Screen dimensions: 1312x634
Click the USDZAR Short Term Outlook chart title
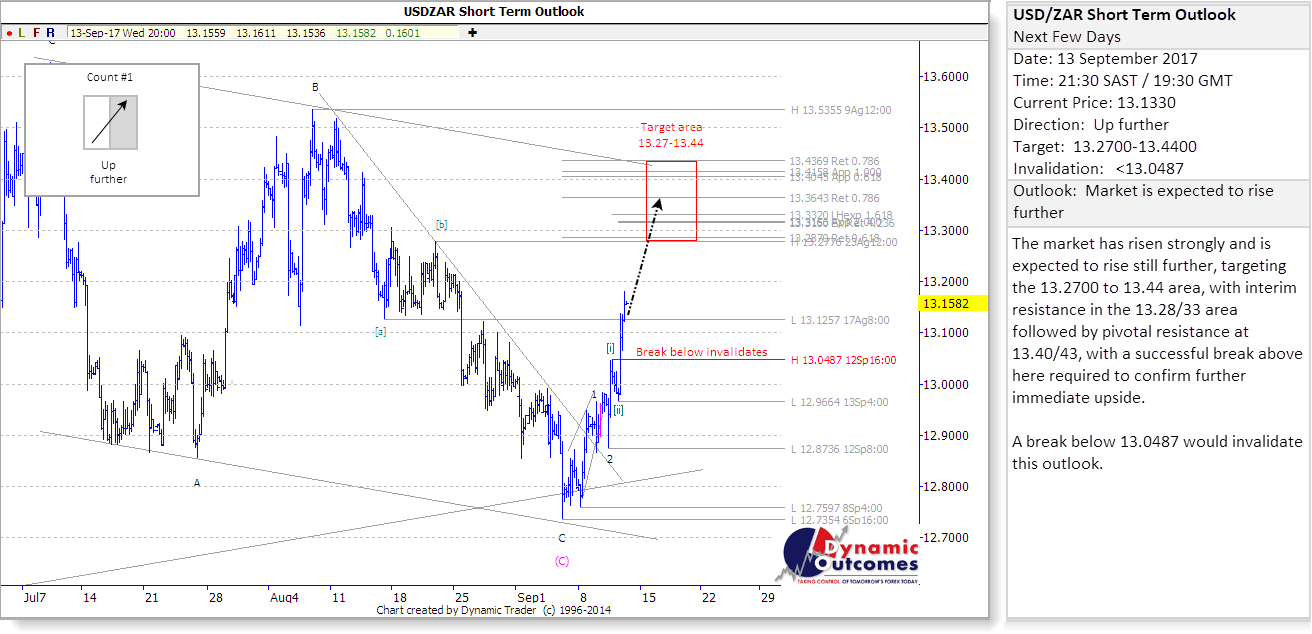click(494, 12)
